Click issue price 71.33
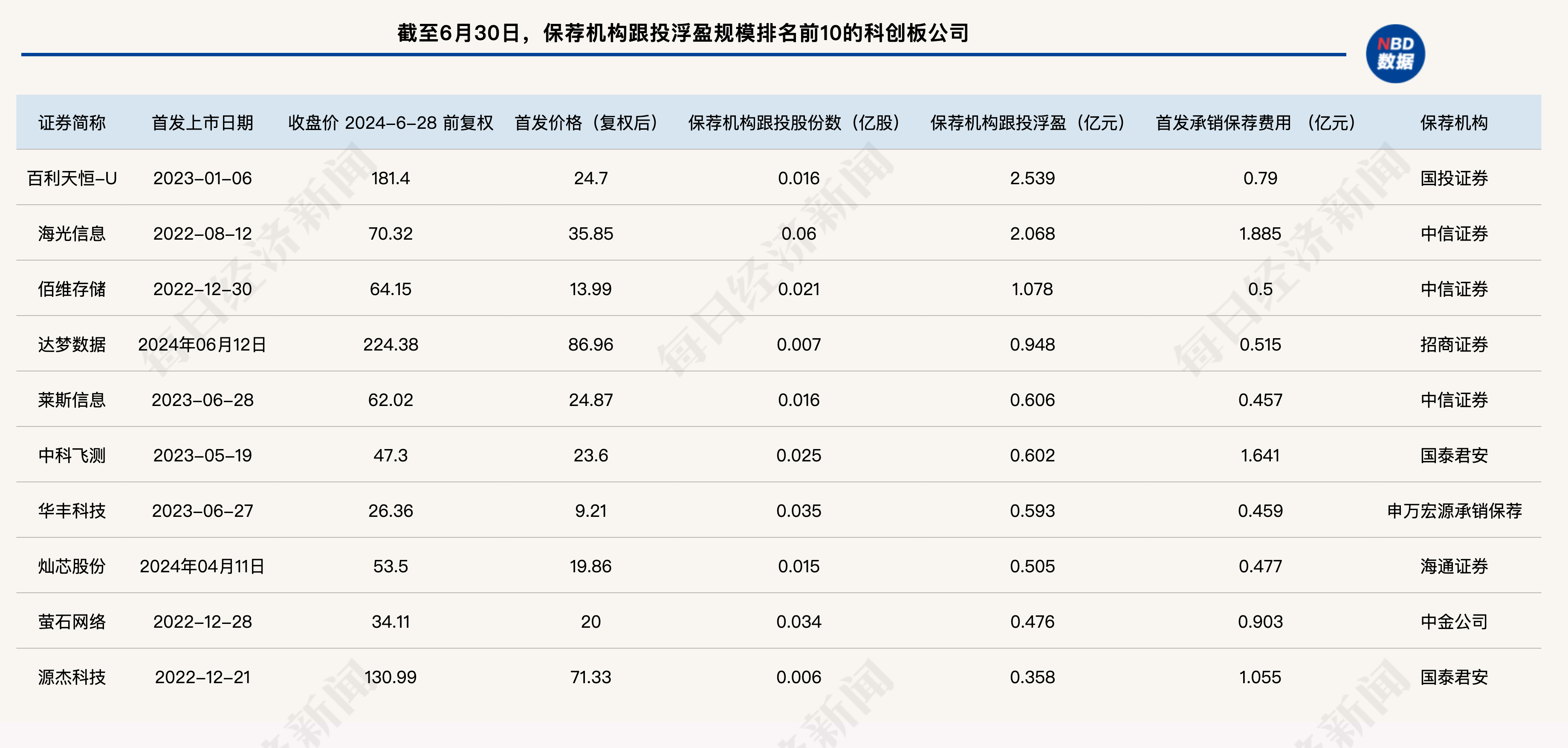Viewport: 1568px width, 748px height. pyautogui.click(x=590, y=677)
